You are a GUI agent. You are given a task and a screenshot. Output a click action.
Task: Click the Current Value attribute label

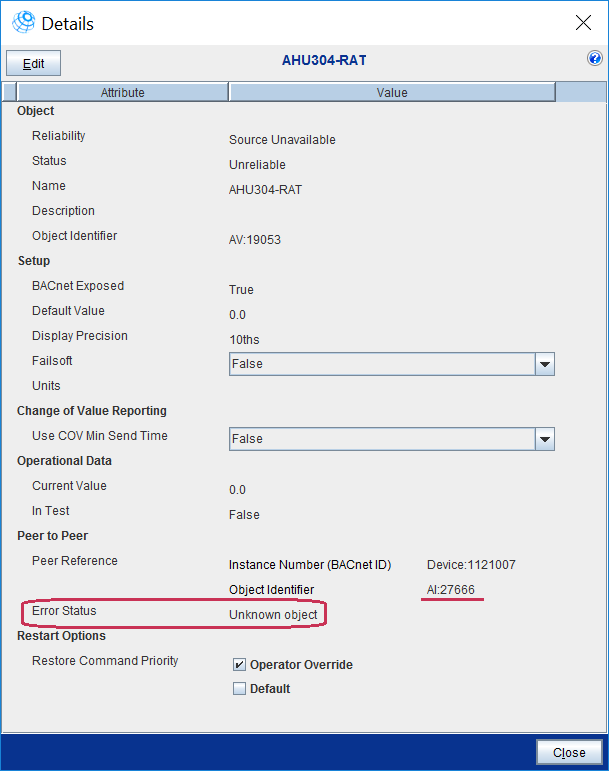click(x=69, y=486)
